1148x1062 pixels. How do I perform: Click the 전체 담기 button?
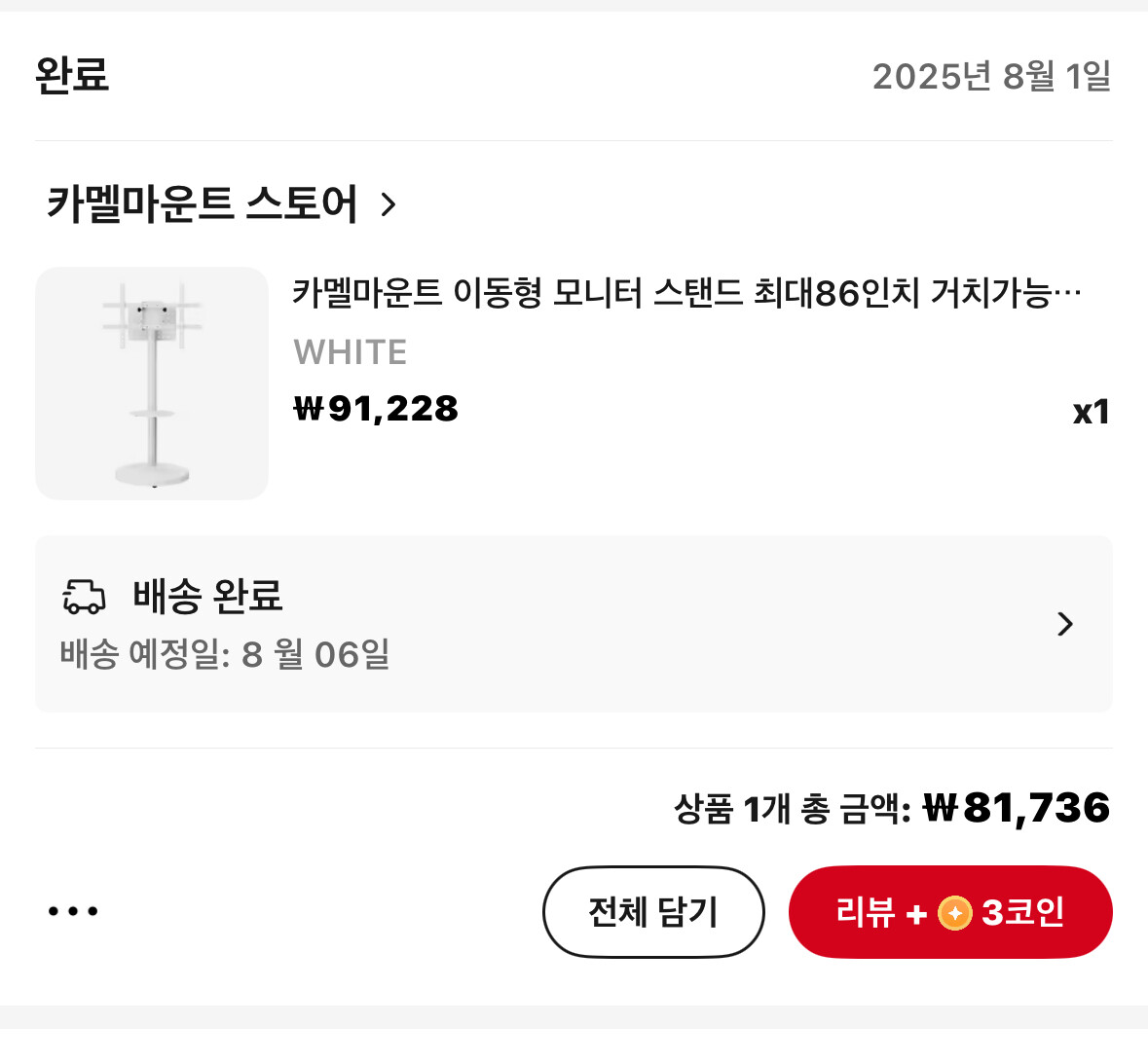point(653,912)
